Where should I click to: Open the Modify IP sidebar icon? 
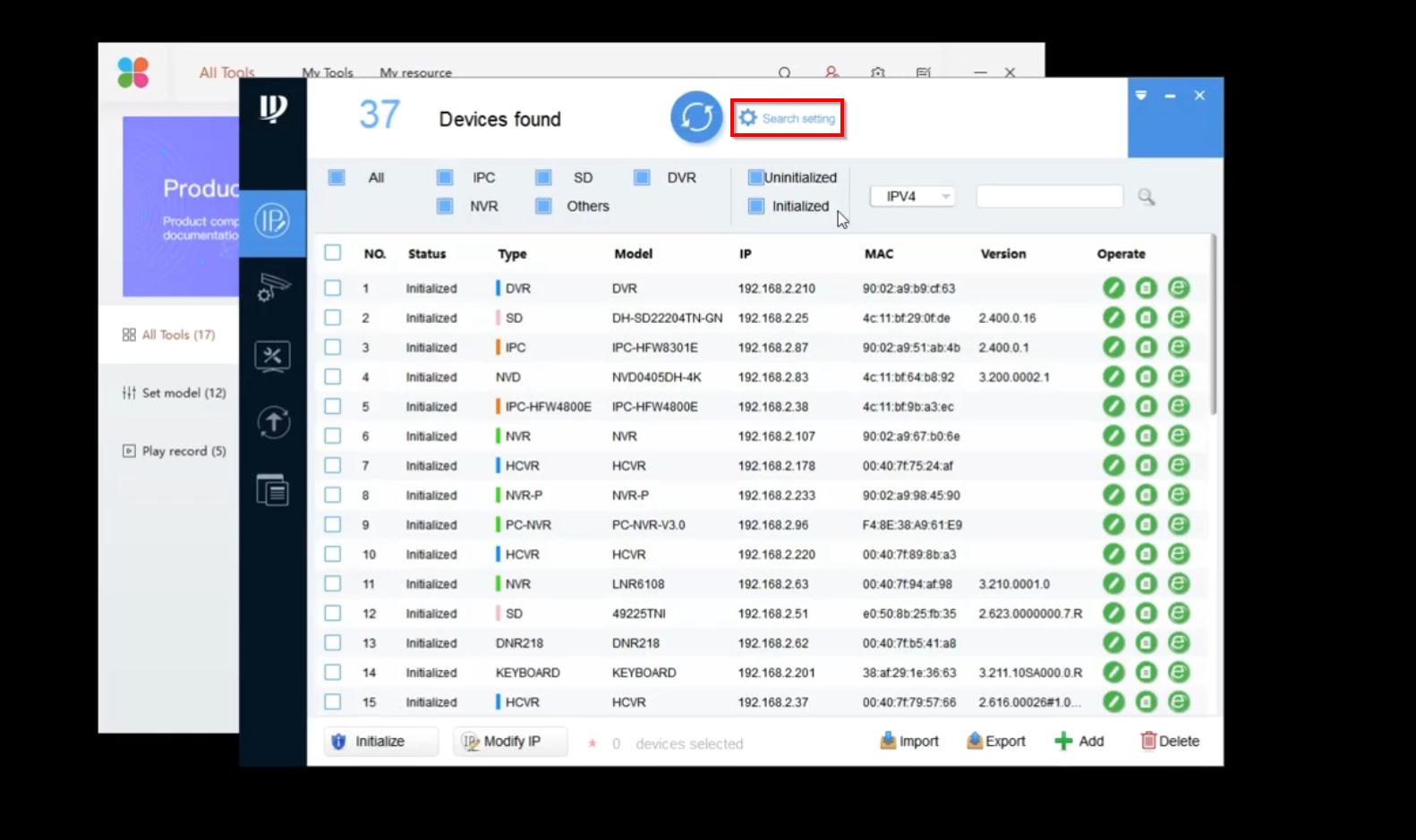(x=273, y=220)
